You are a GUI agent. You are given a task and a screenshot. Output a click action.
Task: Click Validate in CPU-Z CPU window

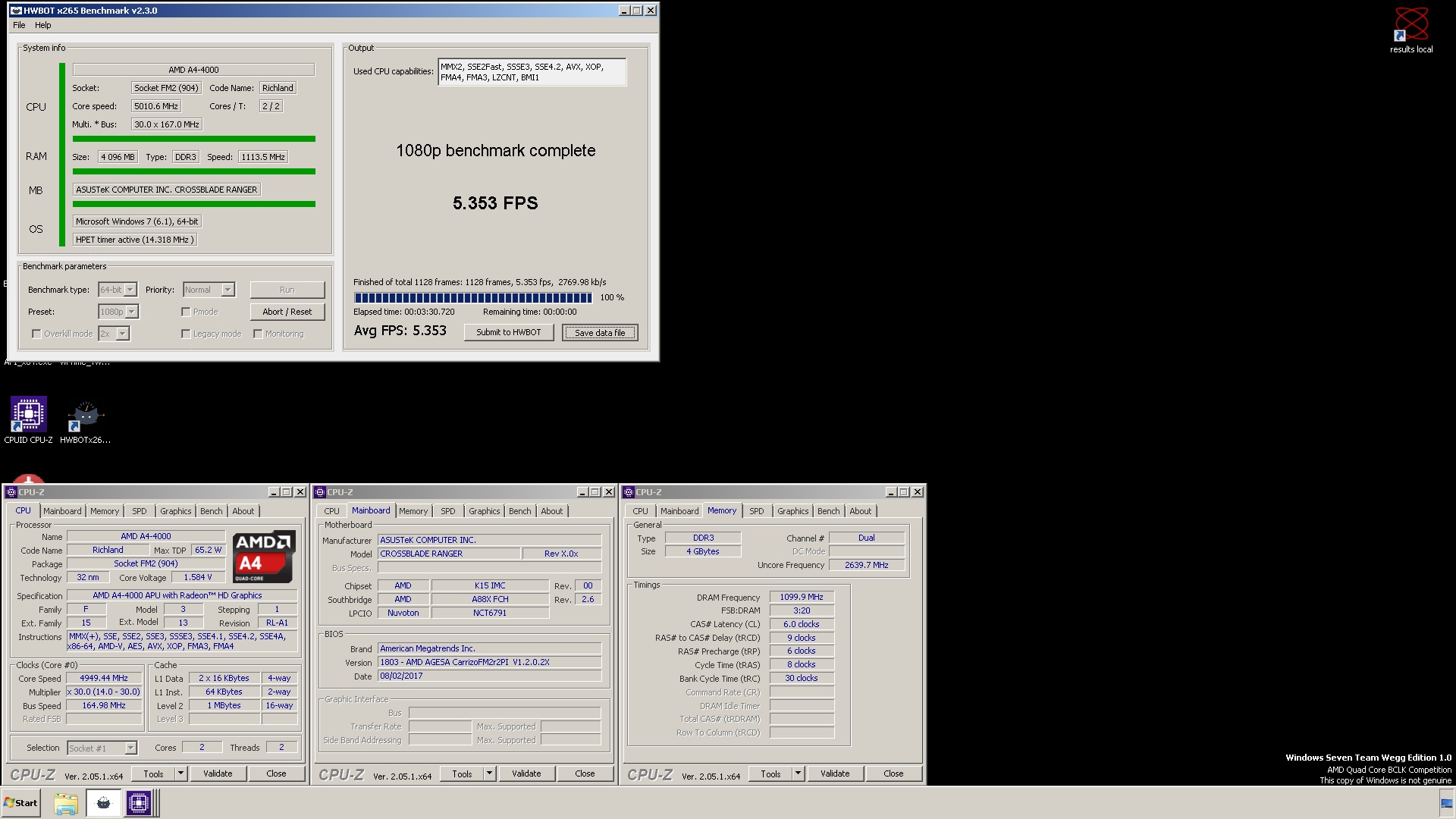pos(218,773)
